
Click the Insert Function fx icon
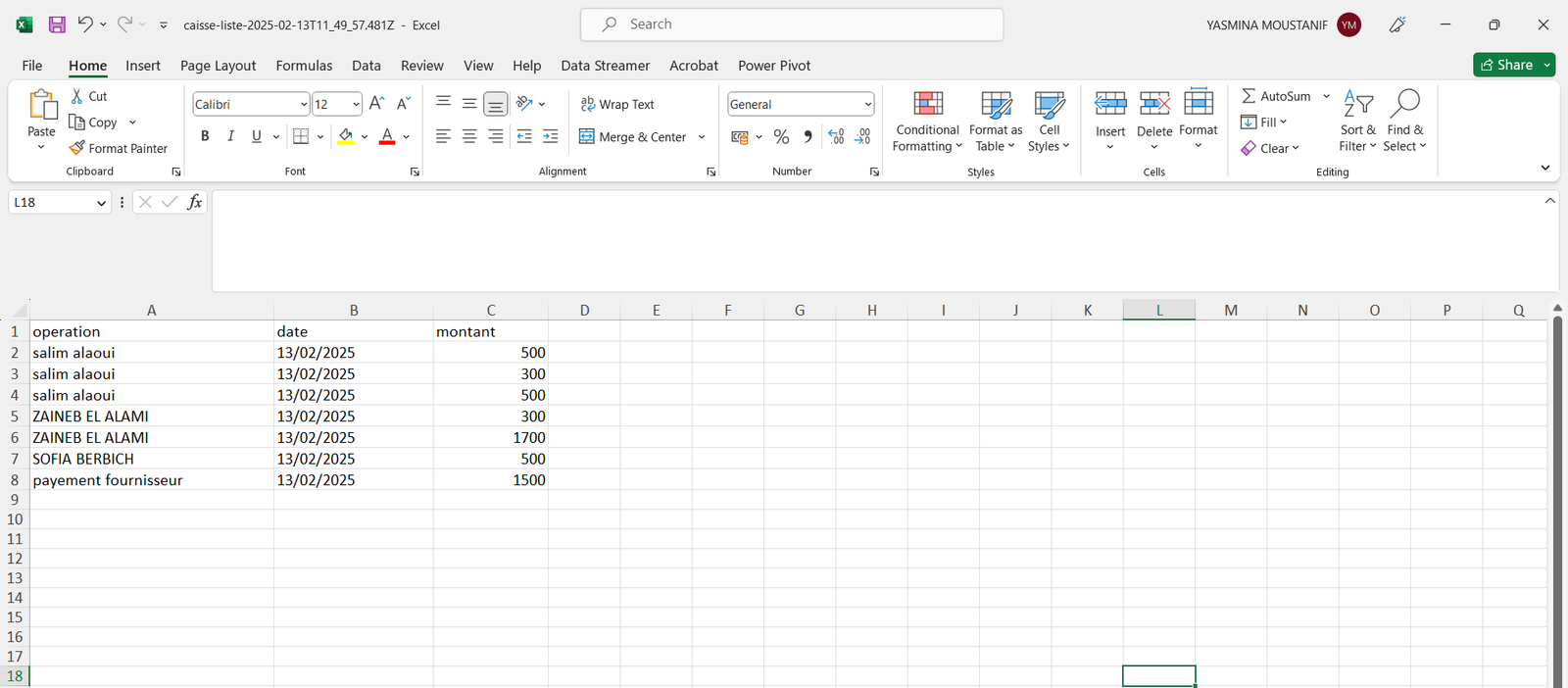[195, 202]
